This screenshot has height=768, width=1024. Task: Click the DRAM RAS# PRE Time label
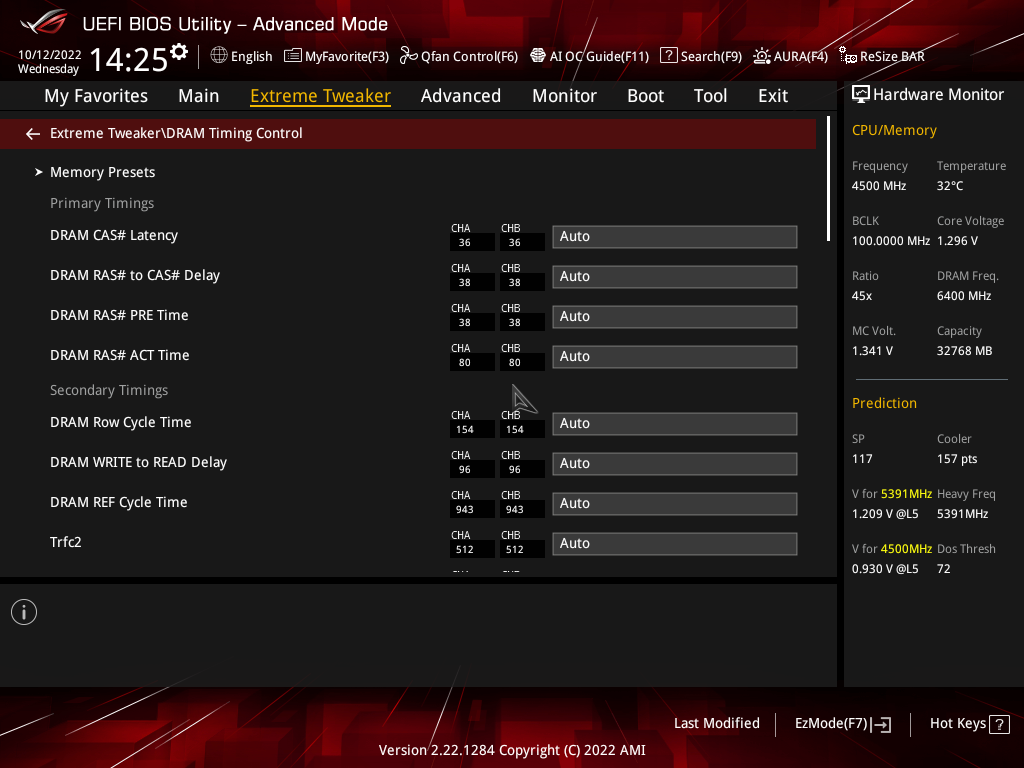119,315
